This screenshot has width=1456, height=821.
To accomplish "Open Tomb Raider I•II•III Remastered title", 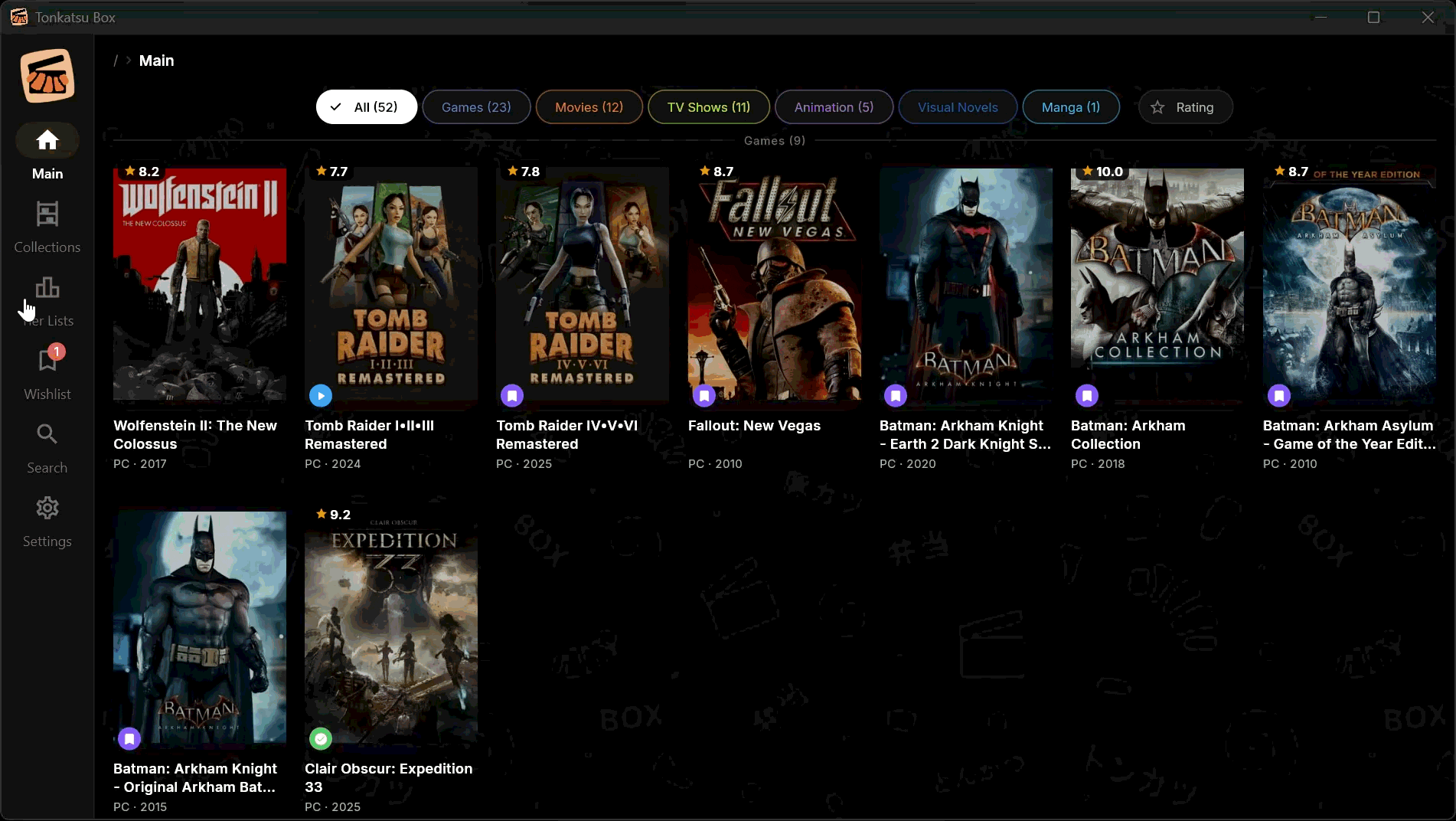I will tap(369, 435).
